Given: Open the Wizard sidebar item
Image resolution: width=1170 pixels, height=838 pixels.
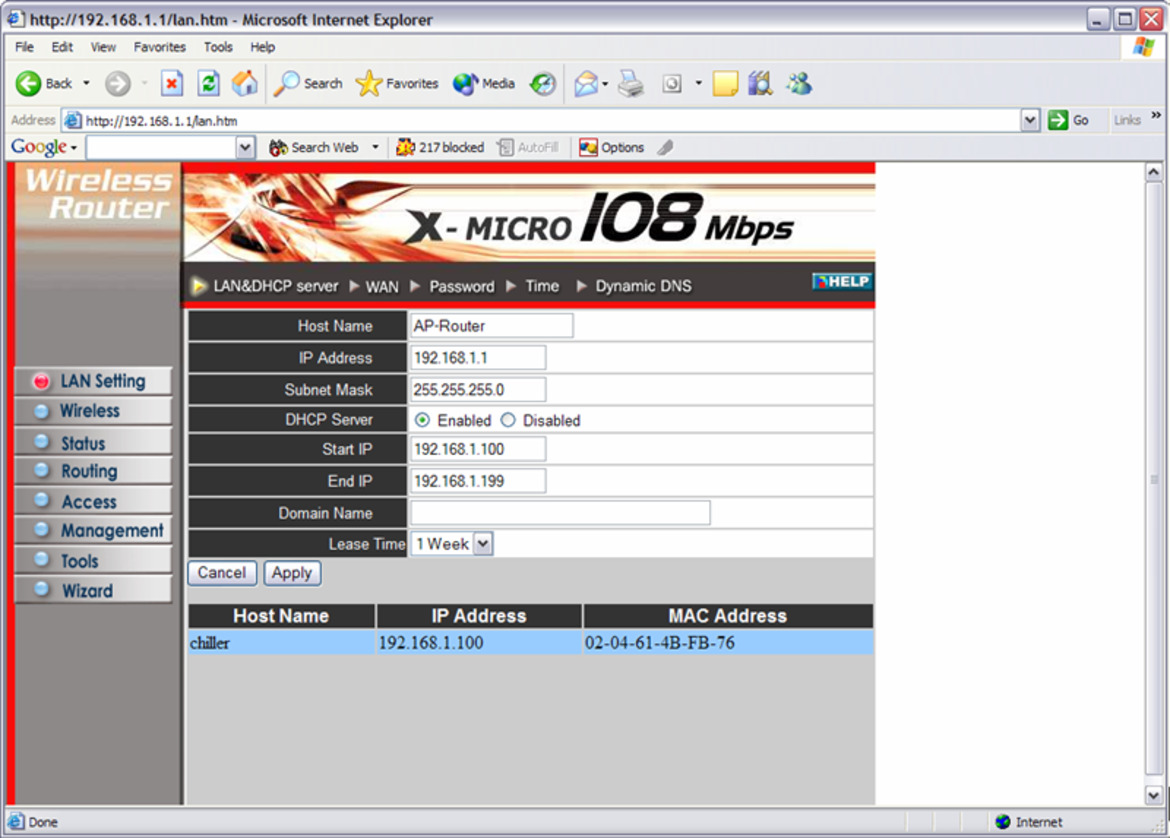Looking at the screenshot, I should [x=93, y=590].
